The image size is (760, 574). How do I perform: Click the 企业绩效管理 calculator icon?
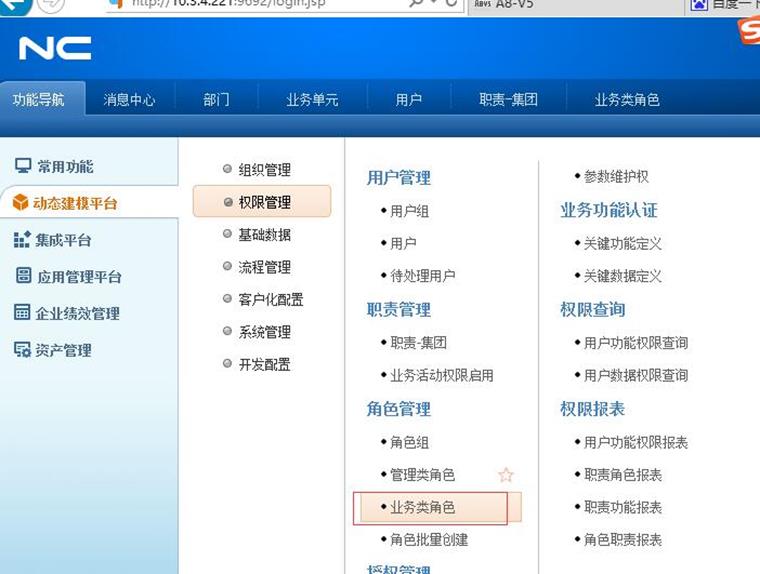(x=22, y=313)
